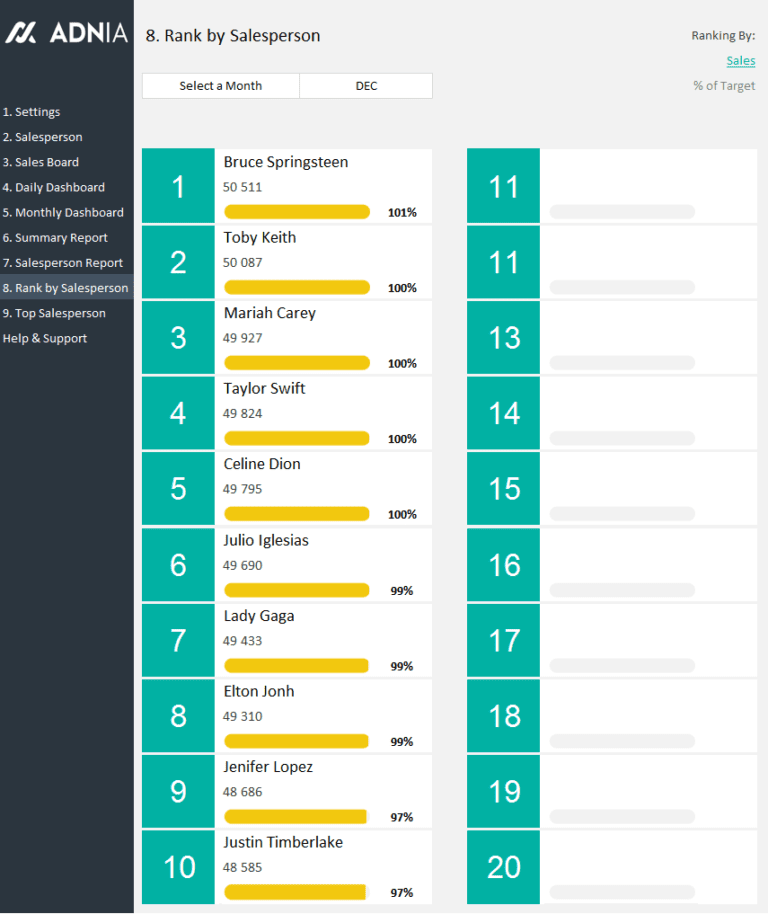Open Help & Support
The image size is (768, 914).
click(42, 338)
